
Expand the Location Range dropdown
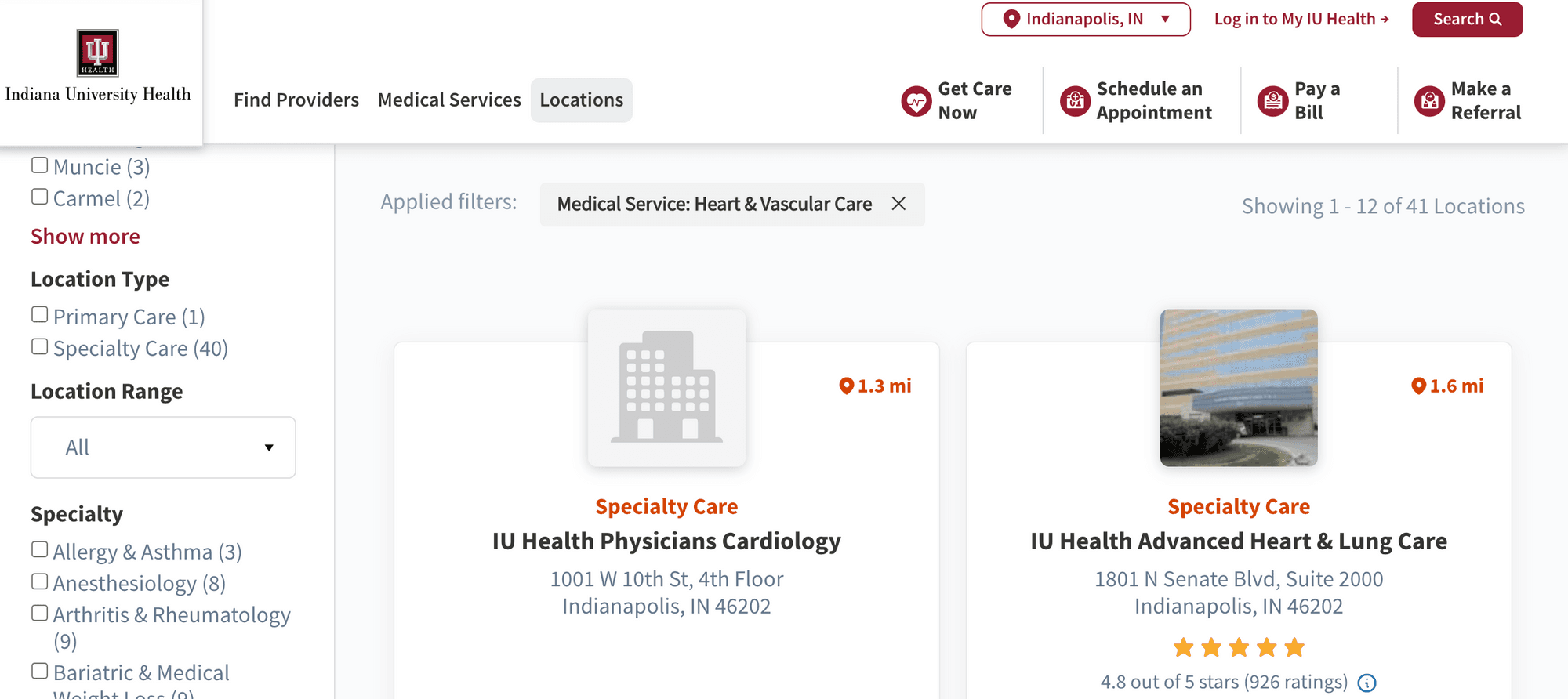click(163, 447)
